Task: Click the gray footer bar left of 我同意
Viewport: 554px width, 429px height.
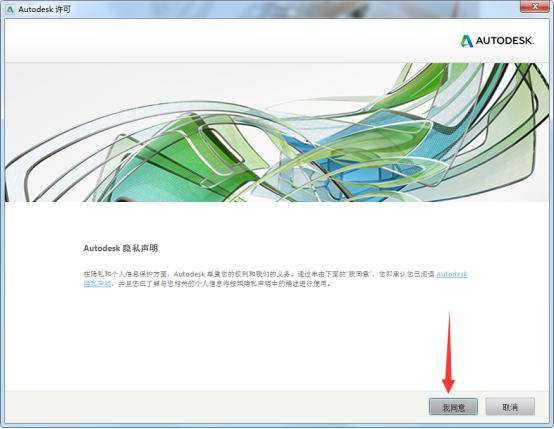Action: [x=216, y=406]
